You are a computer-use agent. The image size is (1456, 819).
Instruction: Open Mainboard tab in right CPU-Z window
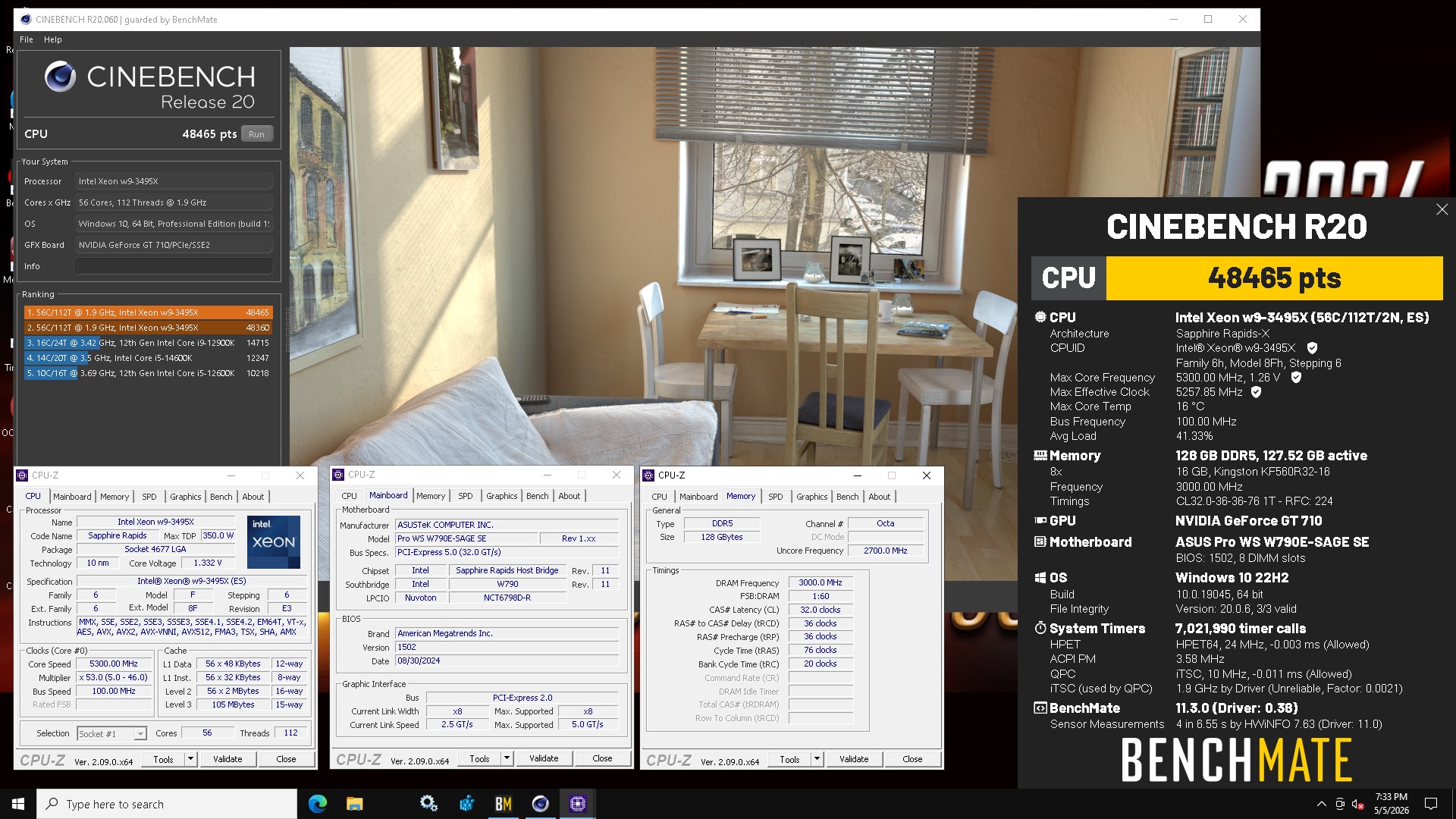pos(698,497)
